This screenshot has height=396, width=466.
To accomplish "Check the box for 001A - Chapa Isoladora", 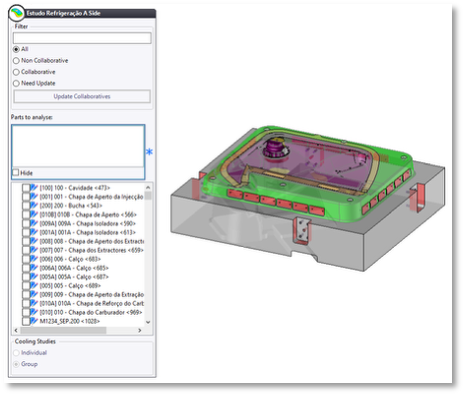I will [x=26, y=232].
